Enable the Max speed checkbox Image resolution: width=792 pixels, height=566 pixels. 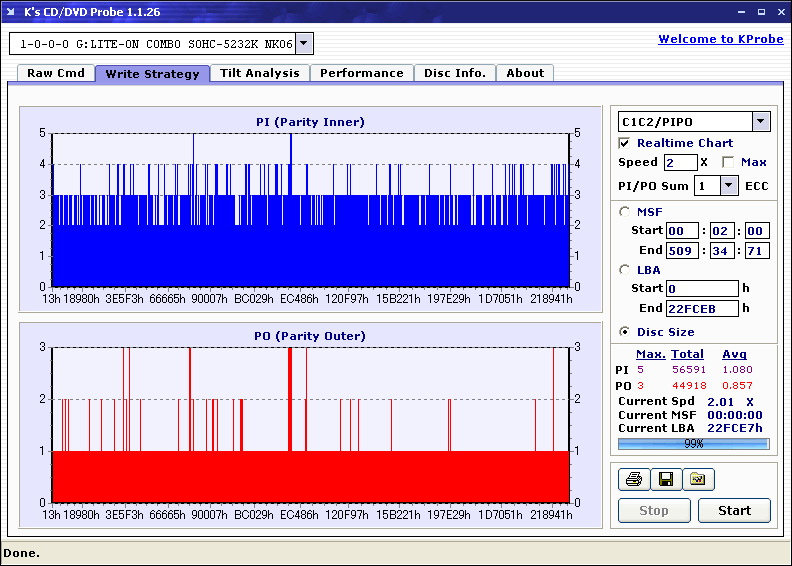[728, 162]
